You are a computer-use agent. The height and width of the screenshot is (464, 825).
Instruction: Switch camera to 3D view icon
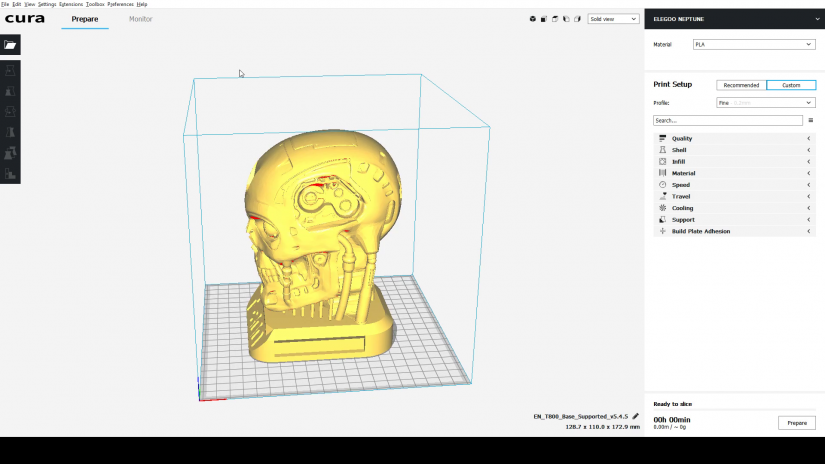pos(532,19)
